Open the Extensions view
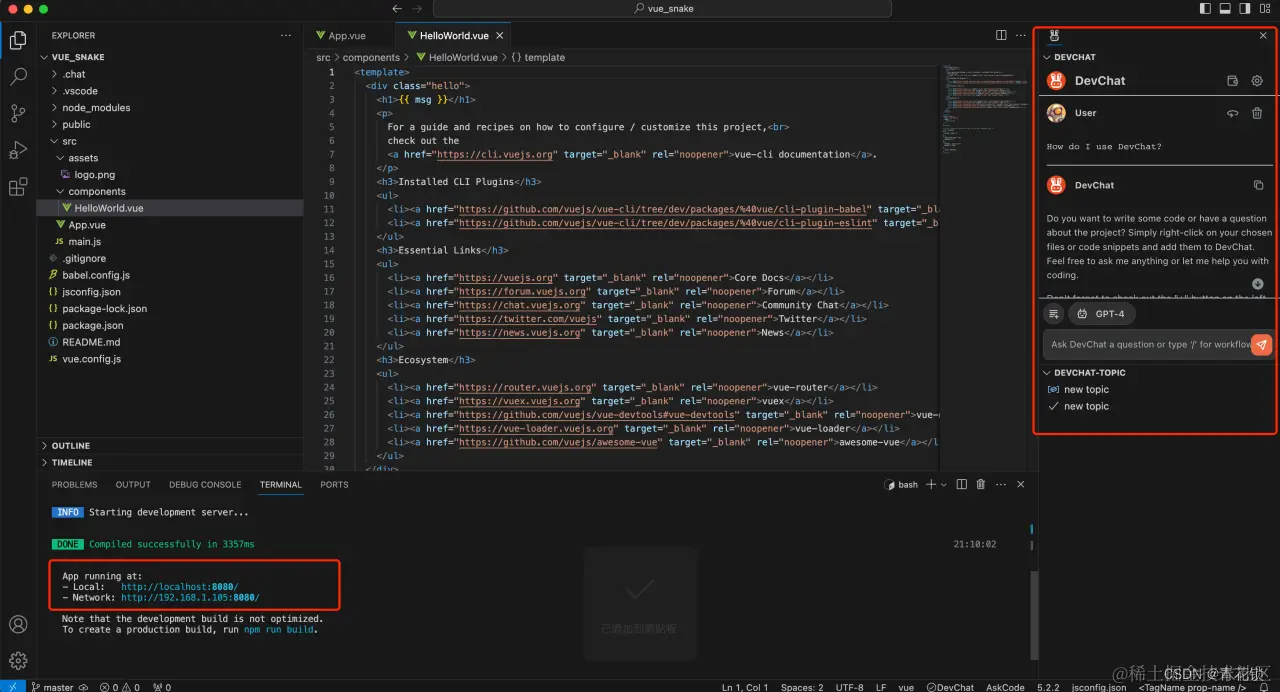The image size is (1280, 692). pos(18,187)
